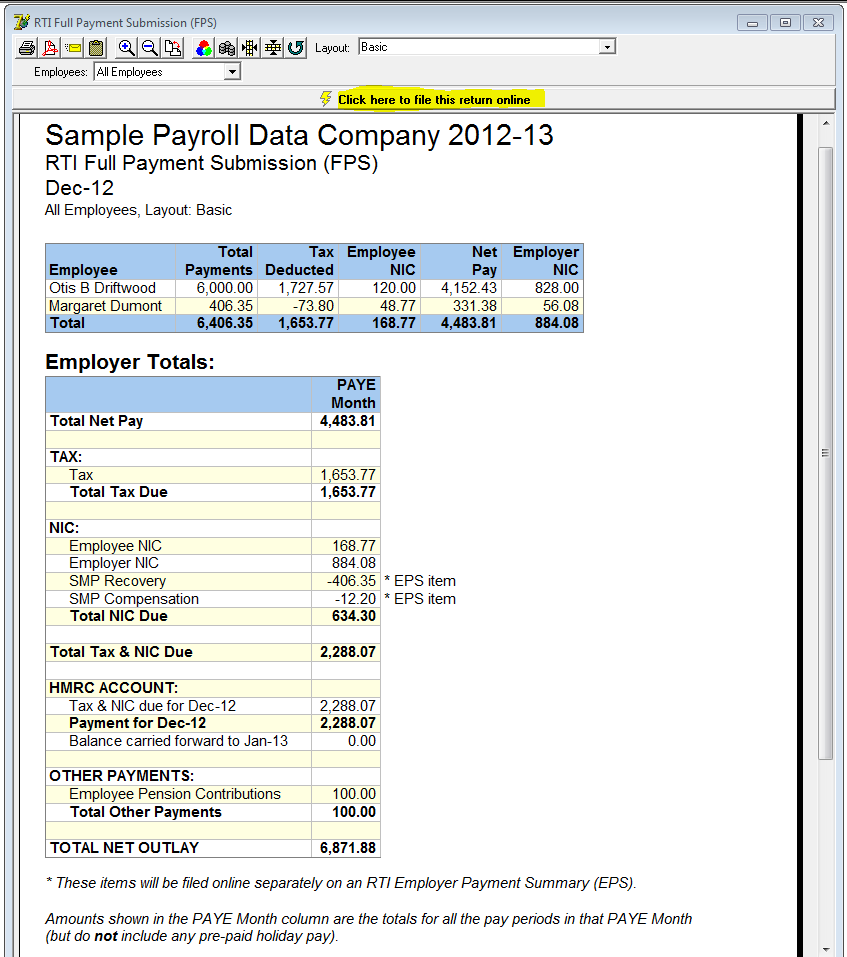The image size is (847, 957).
Task: Open the Layout dropdown list
Action: point(607,47)
